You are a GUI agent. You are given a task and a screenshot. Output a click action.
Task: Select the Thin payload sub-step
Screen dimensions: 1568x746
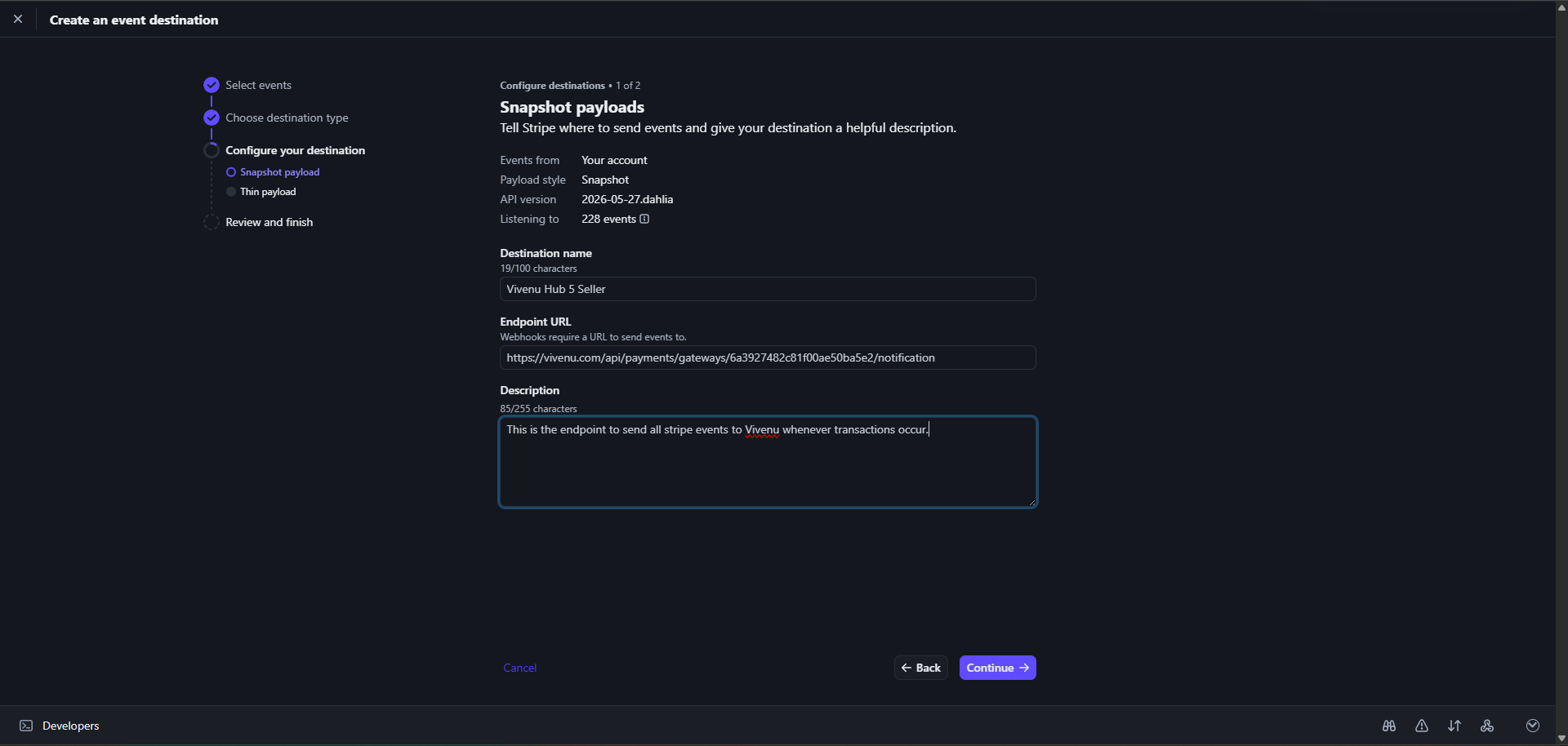click(x=268, y=192)
